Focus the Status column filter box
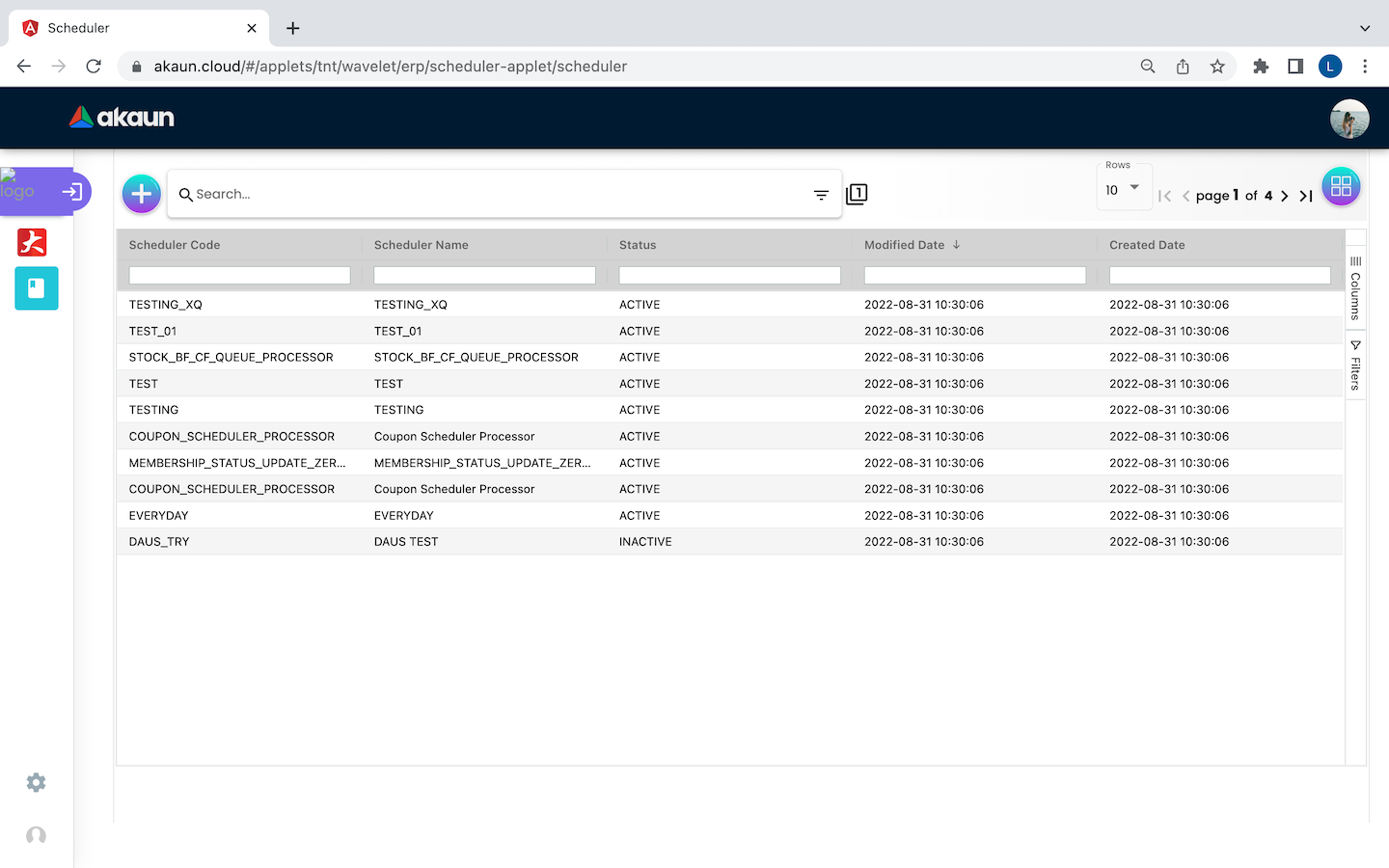Screen dimensions: 1389x868 point(729,276)
